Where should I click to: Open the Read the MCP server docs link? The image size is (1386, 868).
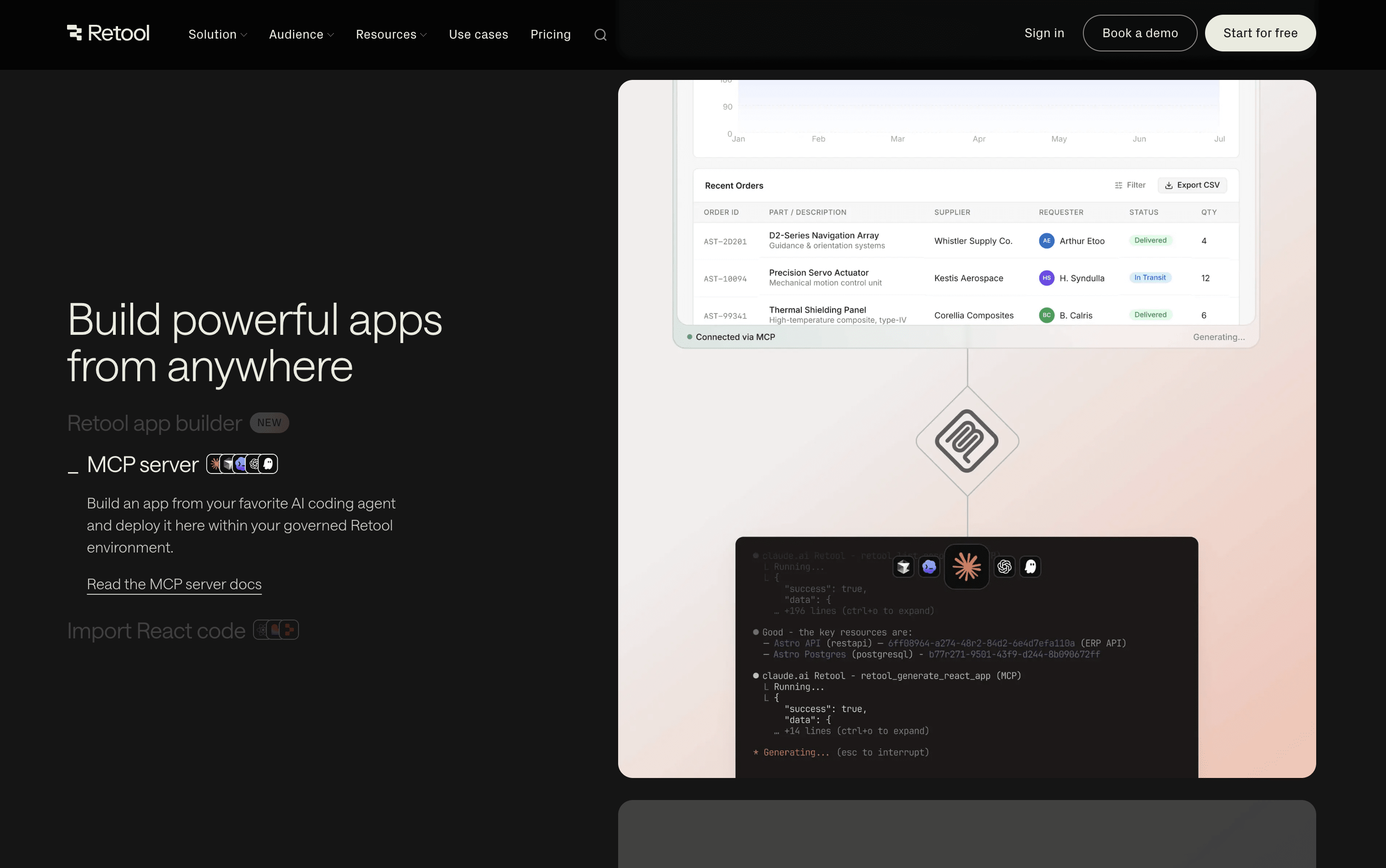[174, 584]
